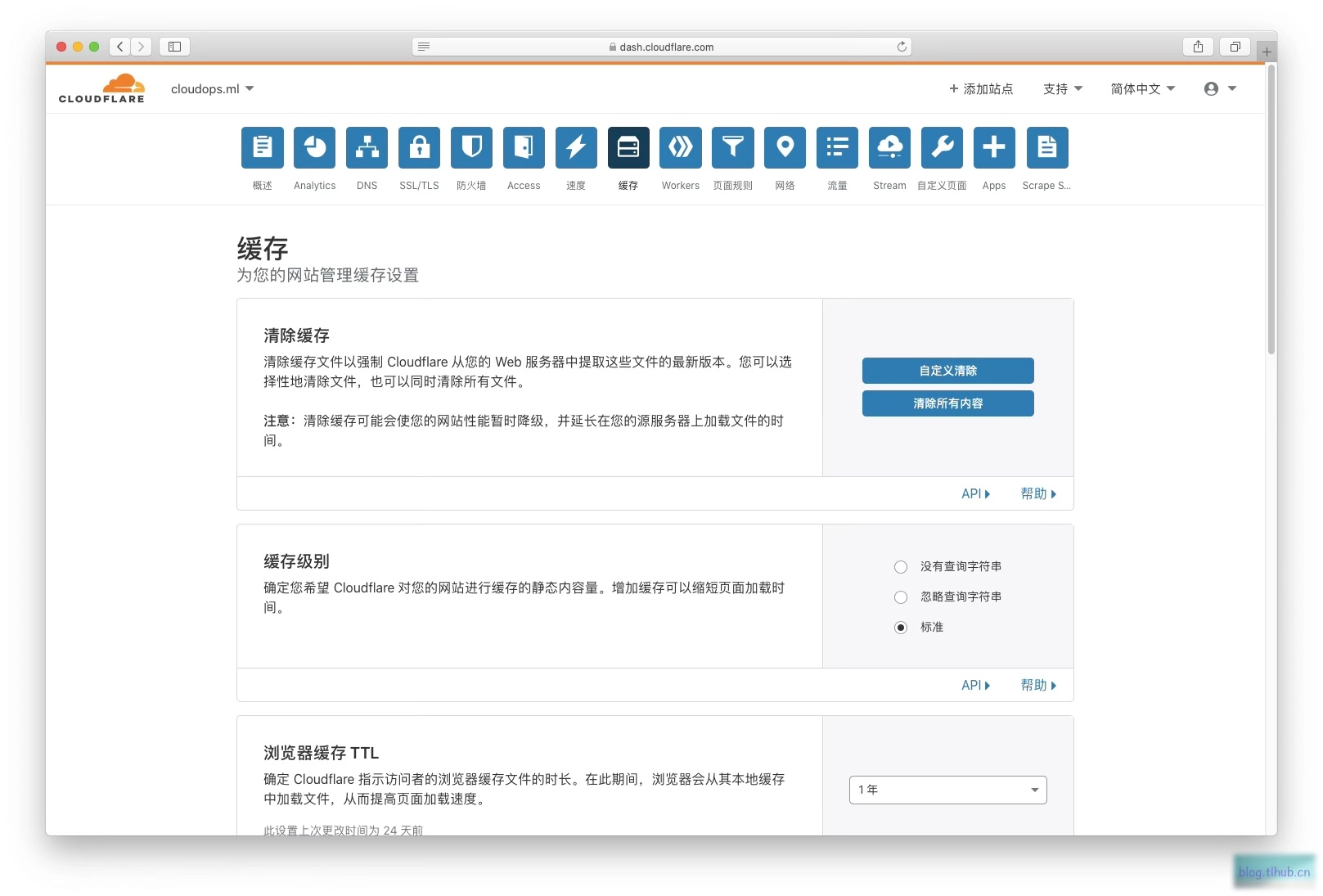Open the Analytics pie chart icon
This screenshot has width=1323, height=896.
(x=314, y=147)
